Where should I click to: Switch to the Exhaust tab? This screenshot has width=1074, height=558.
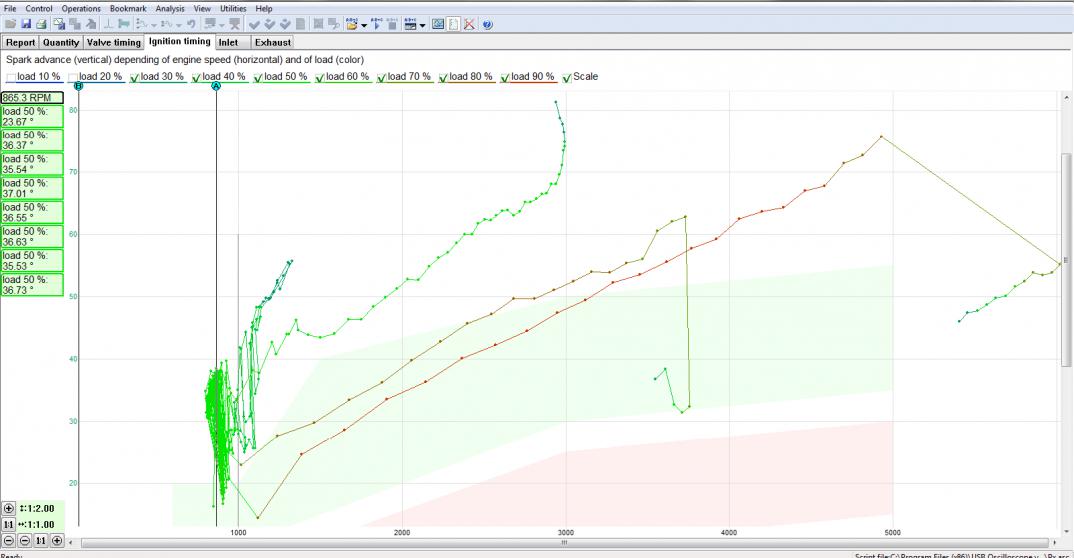(x=272, y=43)
